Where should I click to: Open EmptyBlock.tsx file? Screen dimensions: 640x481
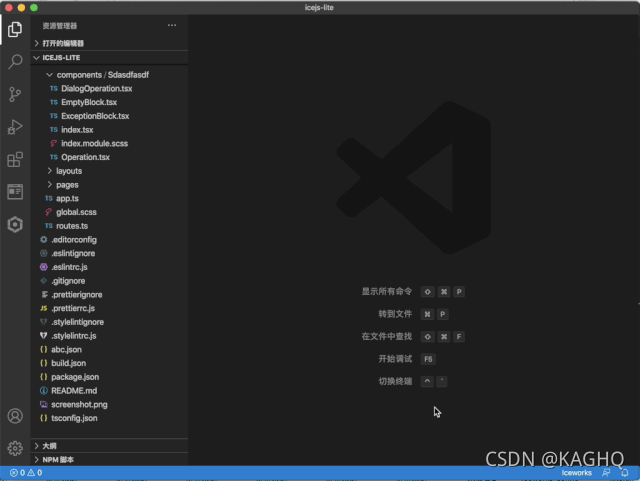pos(109,102)
